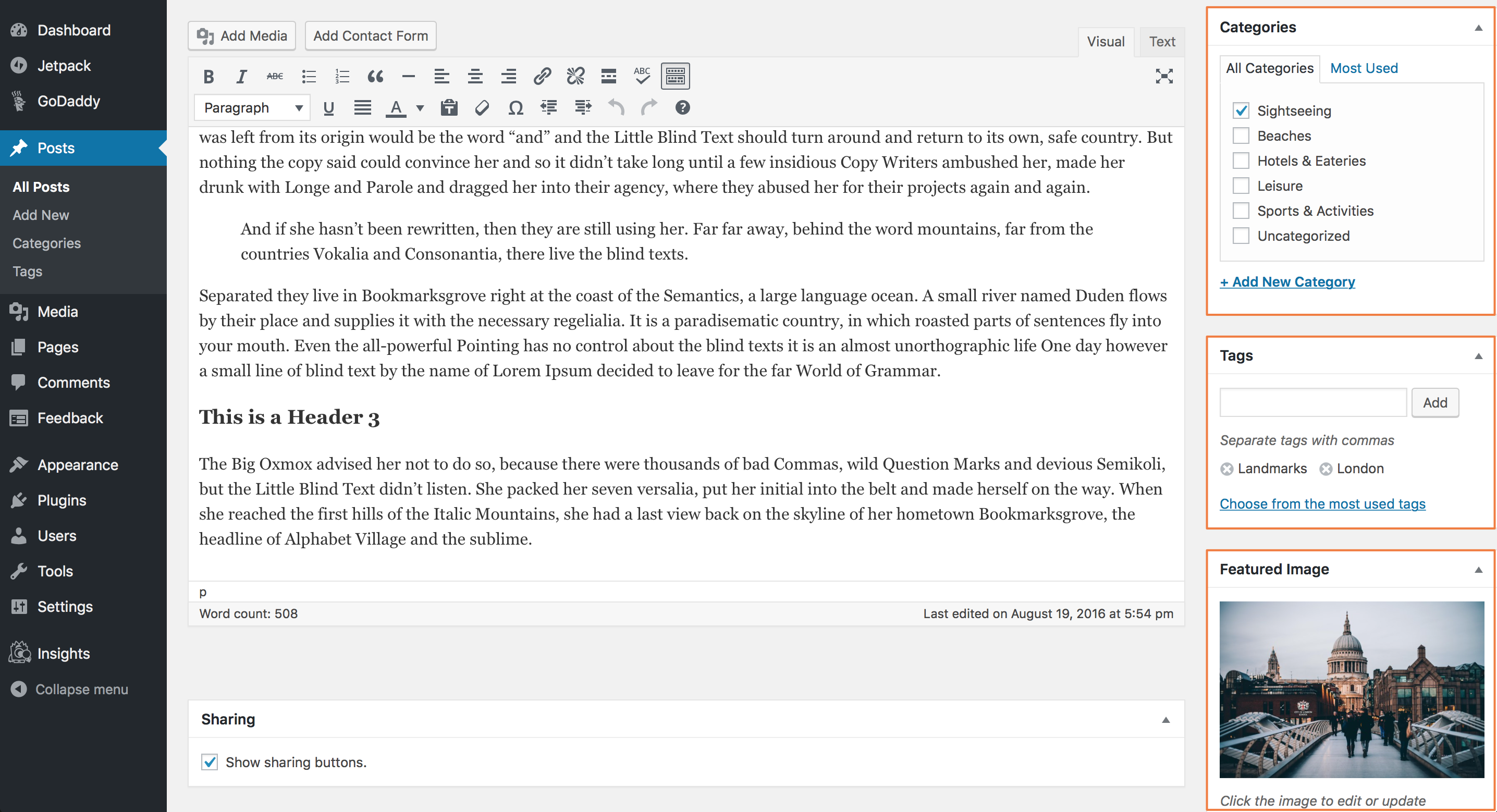
Task: Decrease the paragraph indent
Action: [x=548, y=108]
